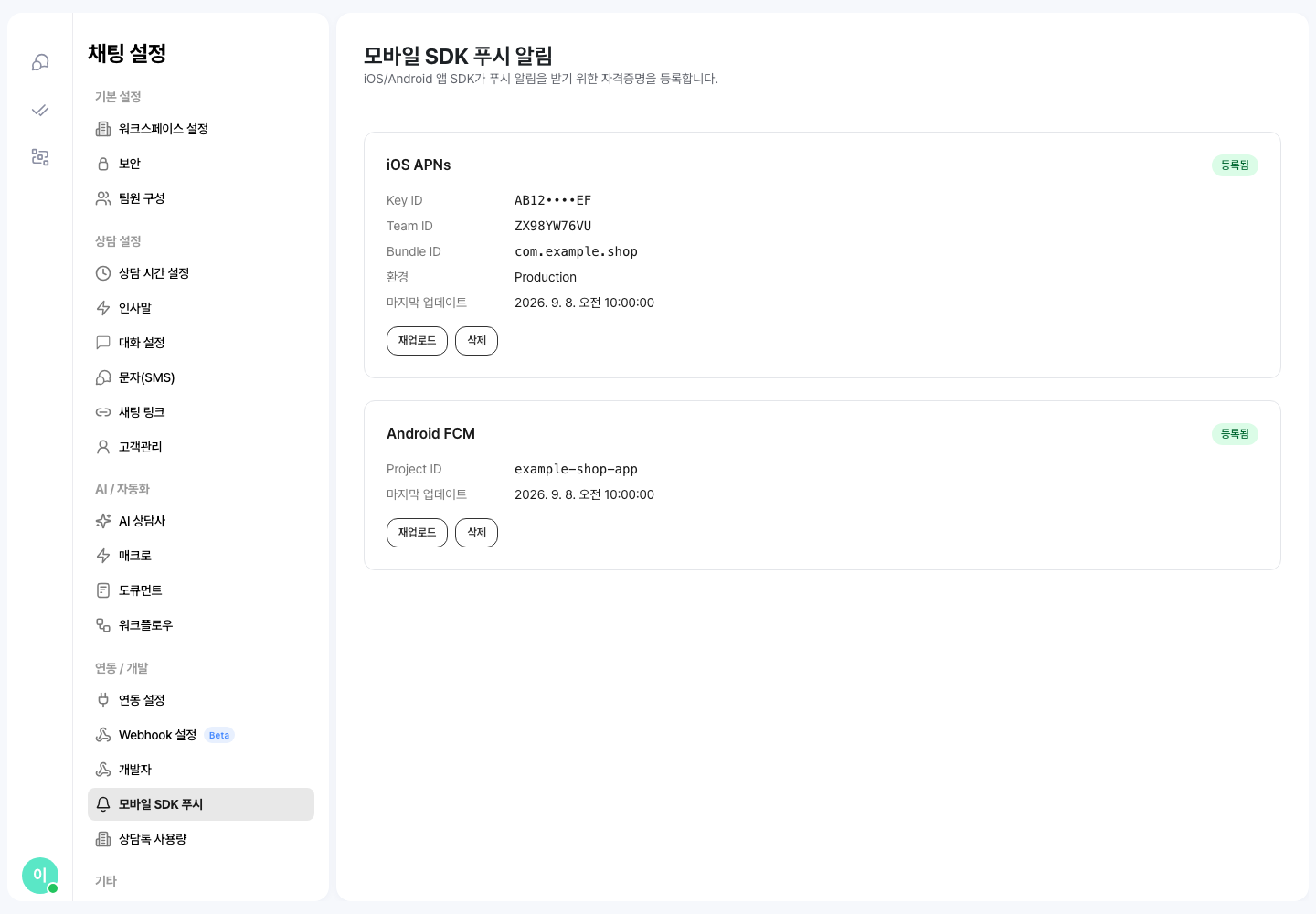This screenshot has height=914, width=1316.
Task: Open 인사말 settings
Action: pyautogui.click(x=201, y=308)
